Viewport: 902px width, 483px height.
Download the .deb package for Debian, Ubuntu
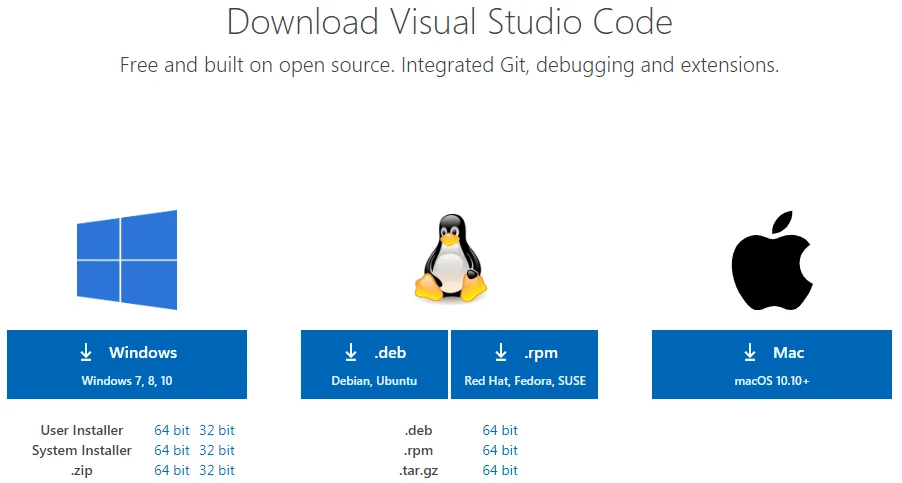[374, 365]
